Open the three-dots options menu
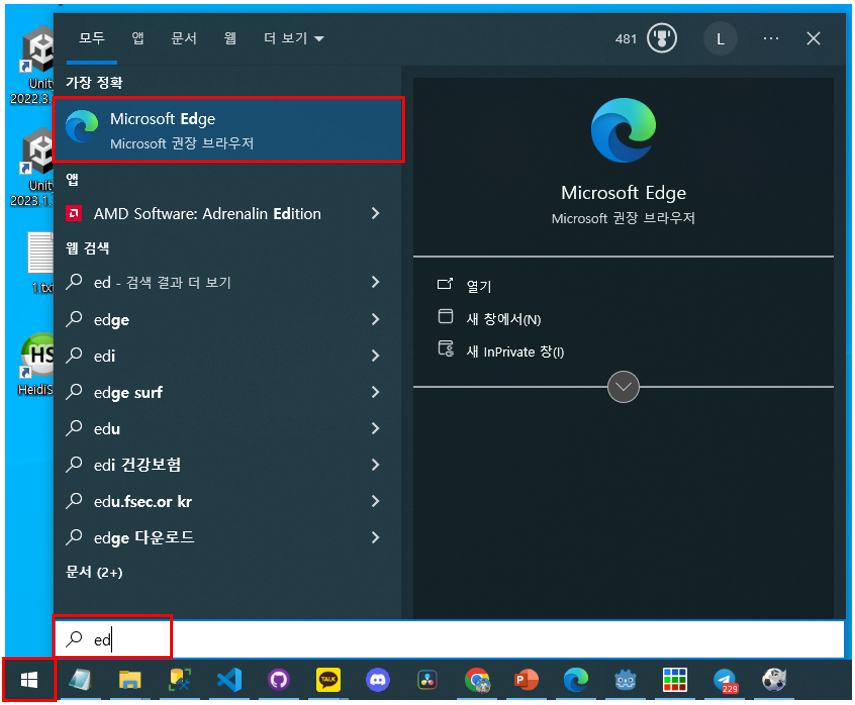The image size is (855, 705). click(x=770, y=39)
